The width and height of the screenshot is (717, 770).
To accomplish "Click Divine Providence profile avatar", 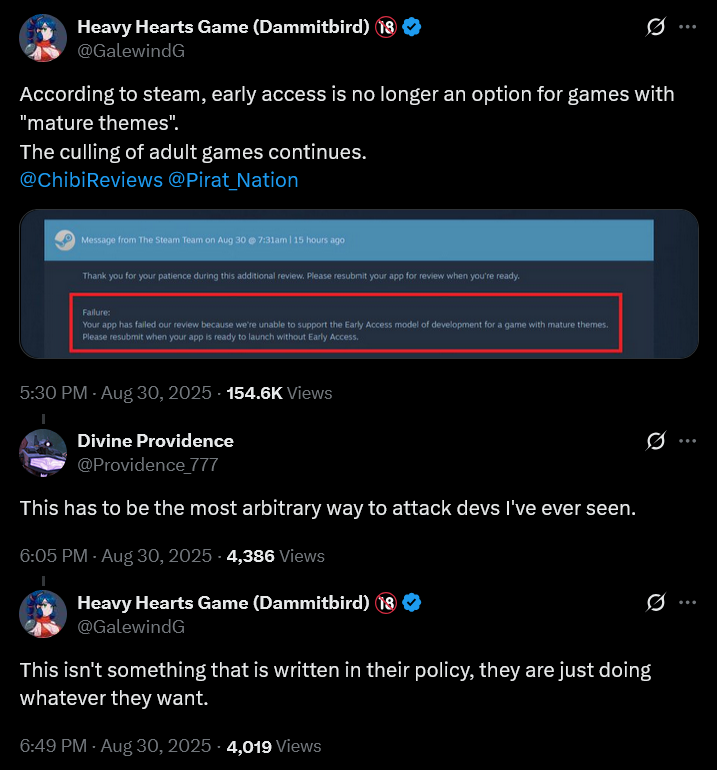I will (43, 453).
